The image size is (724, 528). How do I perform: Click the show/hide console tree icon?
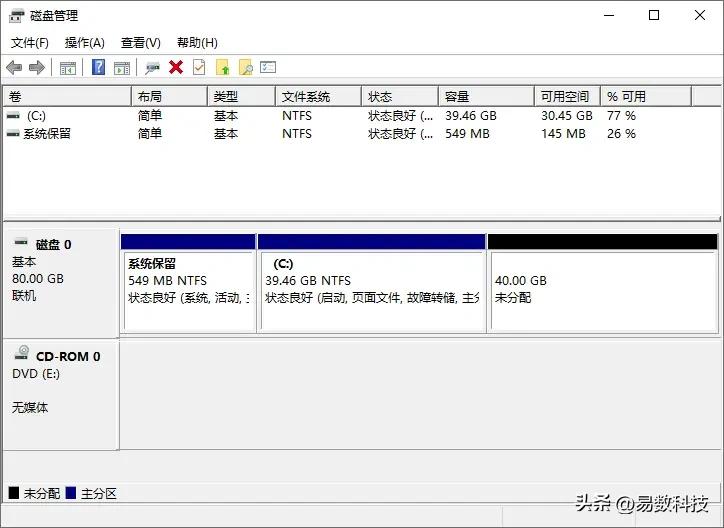click(x=68, y=68)
